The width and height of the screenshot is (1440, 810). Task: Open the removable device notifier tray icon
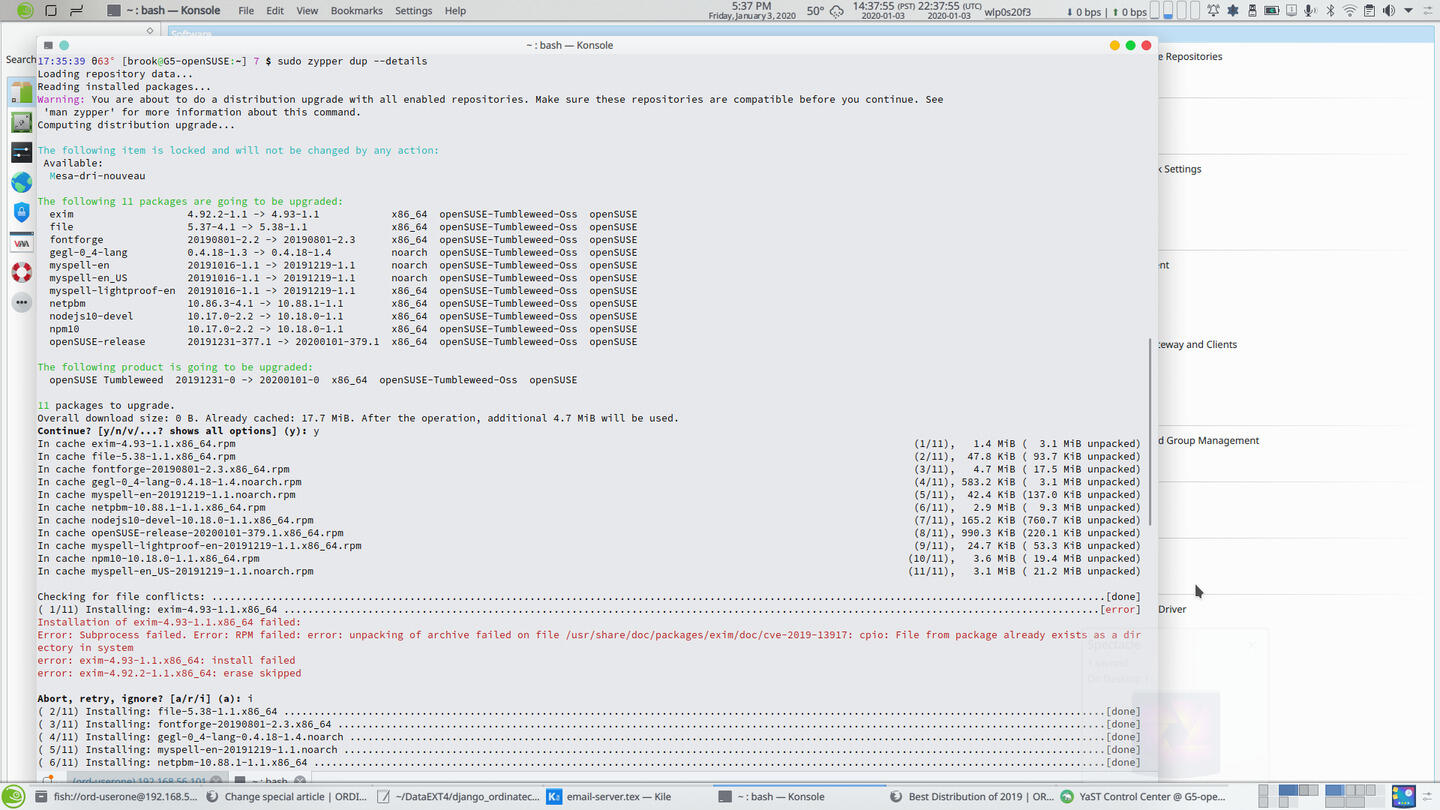tap(1252, 11)
